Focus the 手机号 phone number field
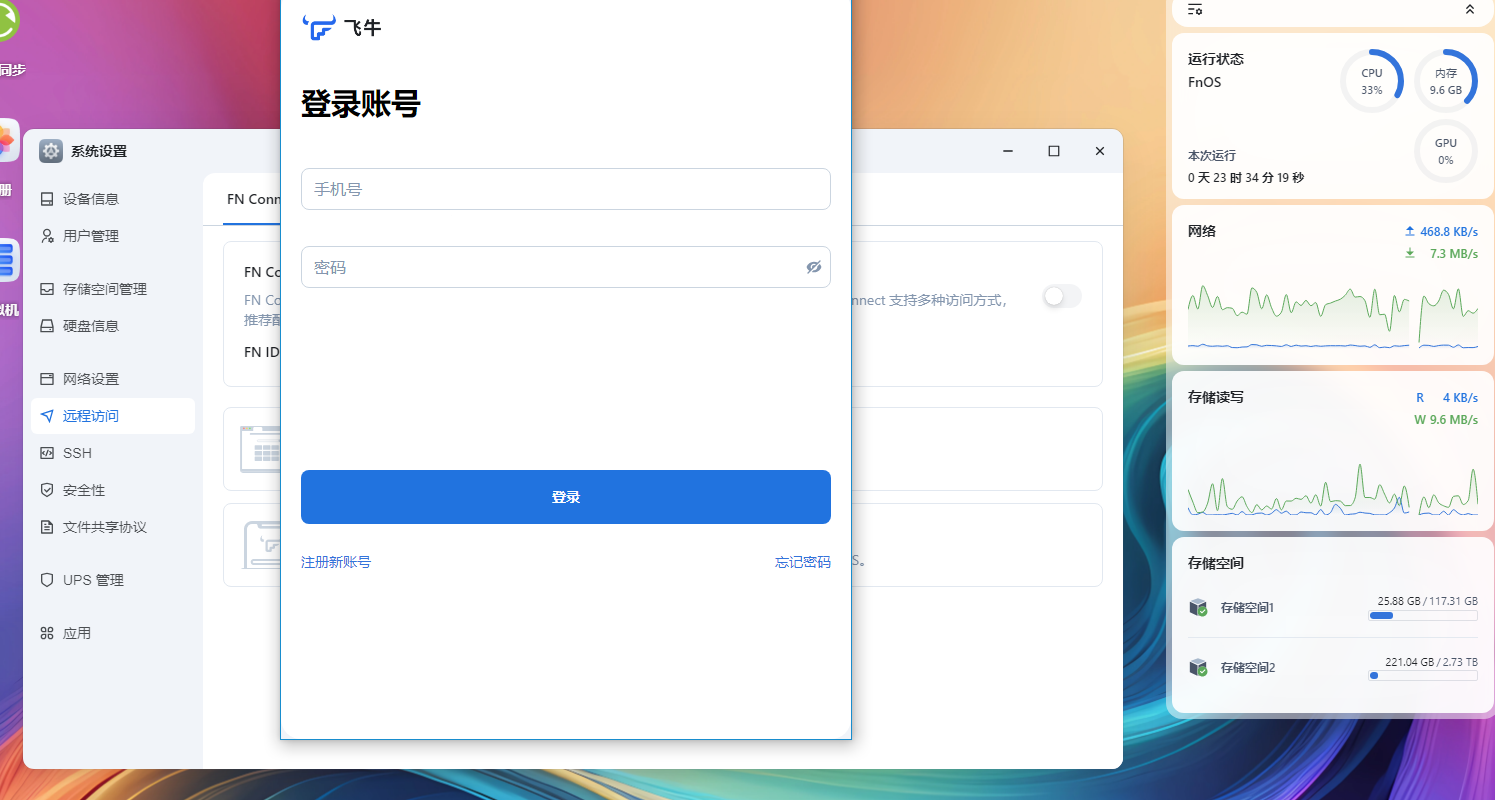The image size is (1495, 800). tap(566, 189)
